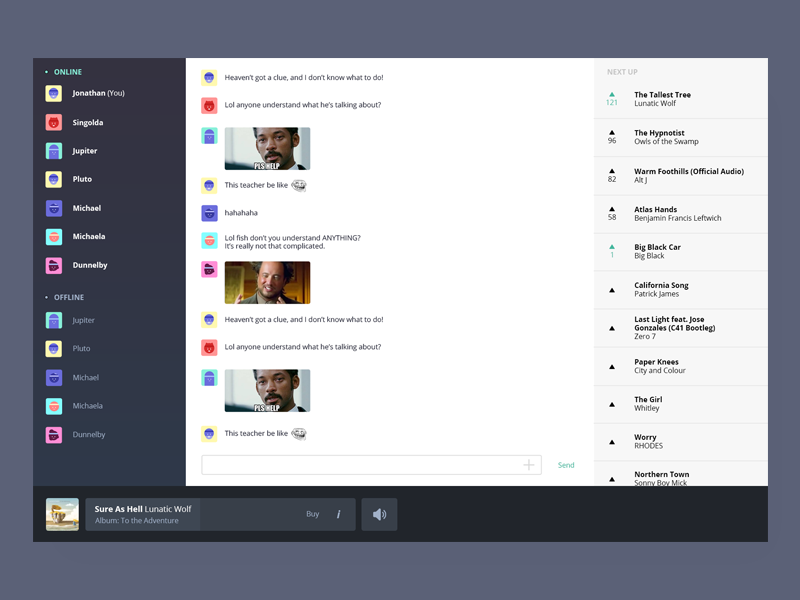Screen dimensions: 800x600
Task: Click the hahahaha chat message
Action: (241, 213)
